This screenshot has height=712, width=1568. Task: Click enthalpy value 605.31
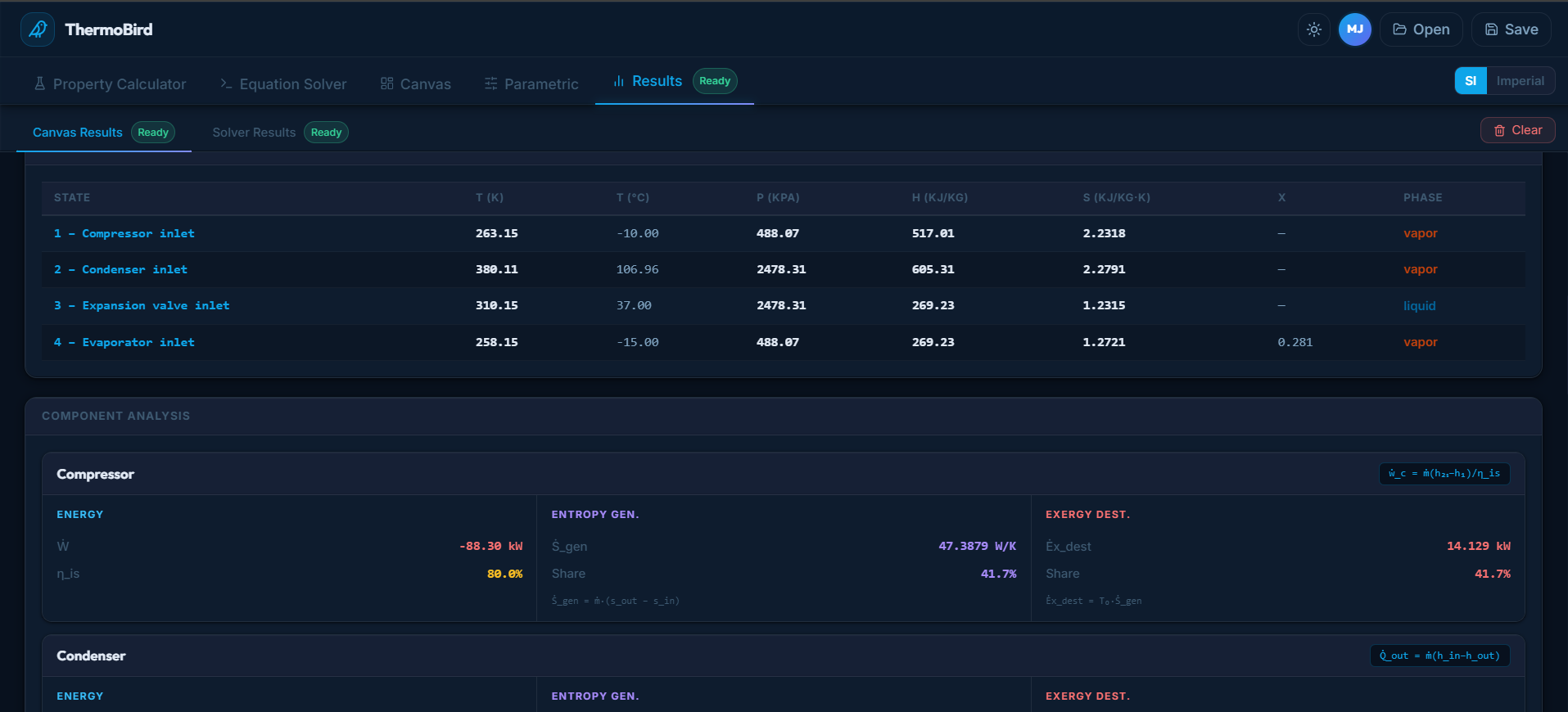click(933, 269)
